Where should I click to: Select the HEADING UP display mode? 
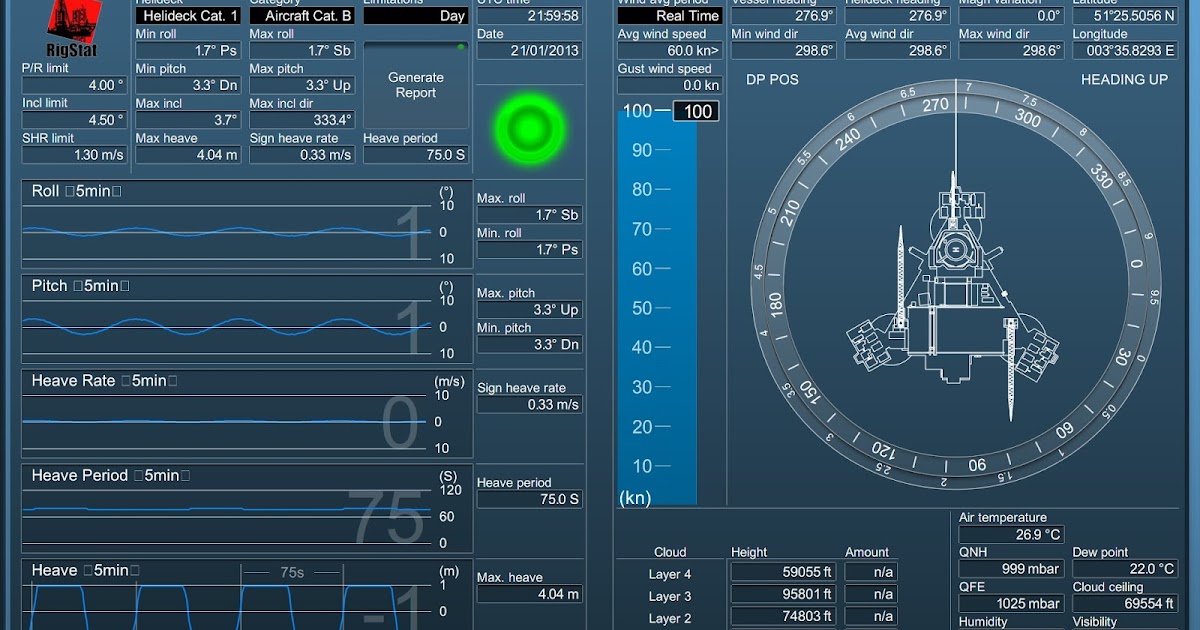click(1122, 80)
